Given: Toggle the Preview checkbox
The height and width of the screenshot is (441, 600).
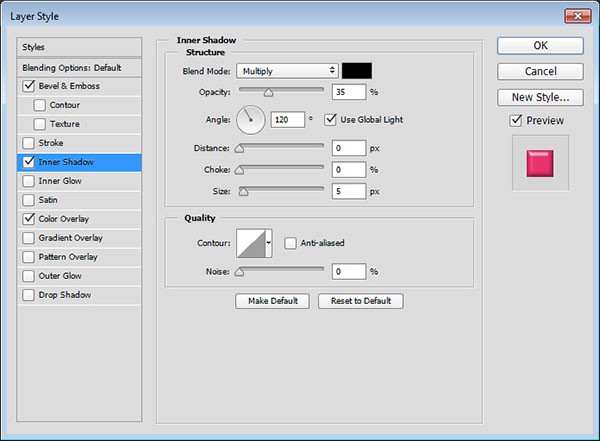Looking at the screenshot, I should pyautogui.click(x=516, y=120).
